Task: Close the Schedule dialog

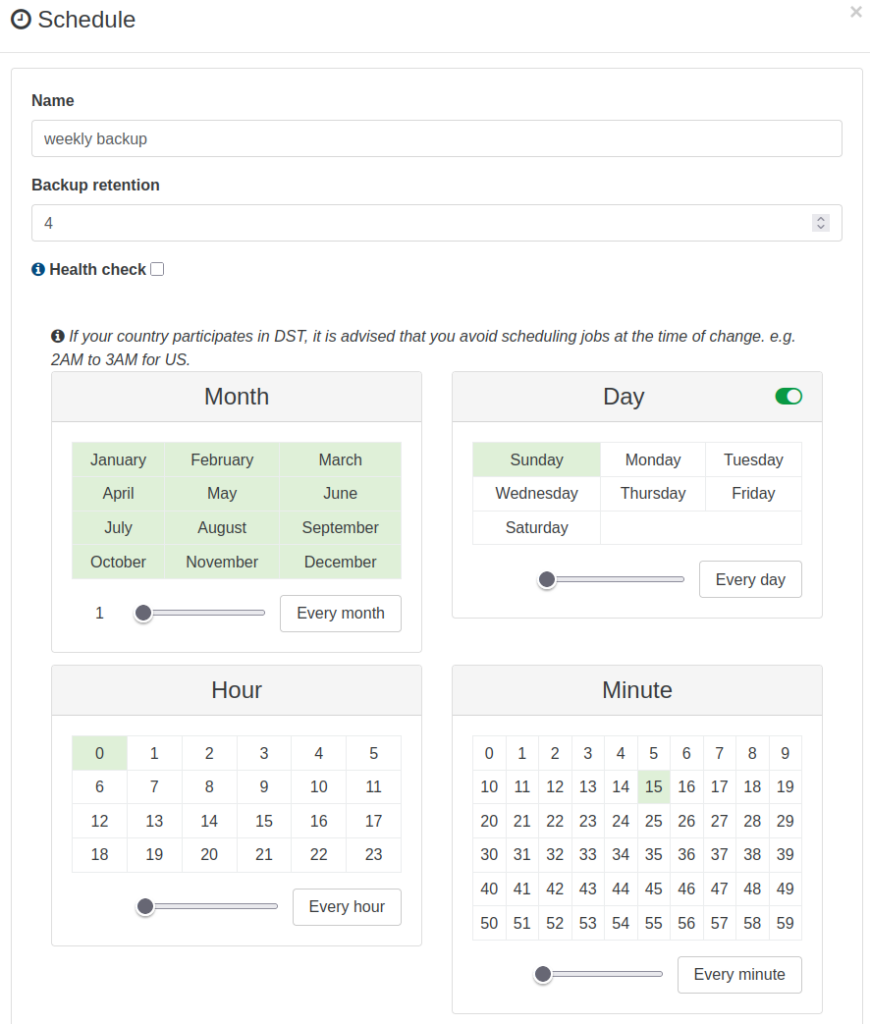Action: [x=855, y=12]
